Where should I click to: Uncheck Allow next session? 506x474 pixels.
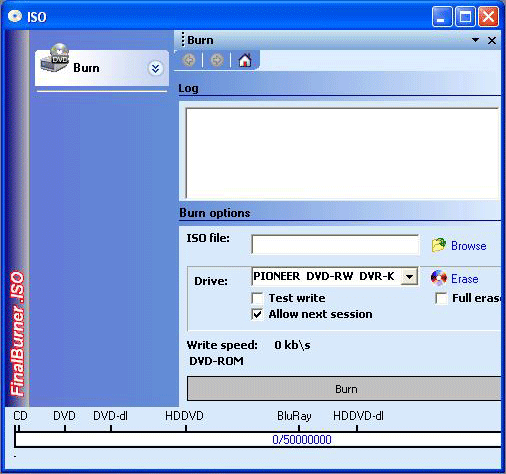tap(257, 314)
